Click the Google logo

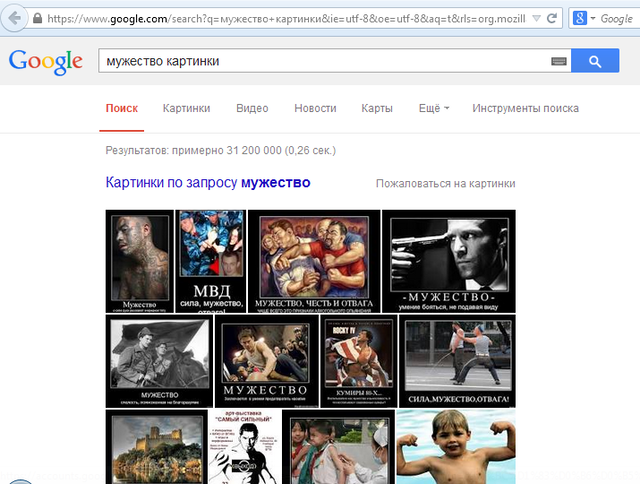tap(46, 62)
